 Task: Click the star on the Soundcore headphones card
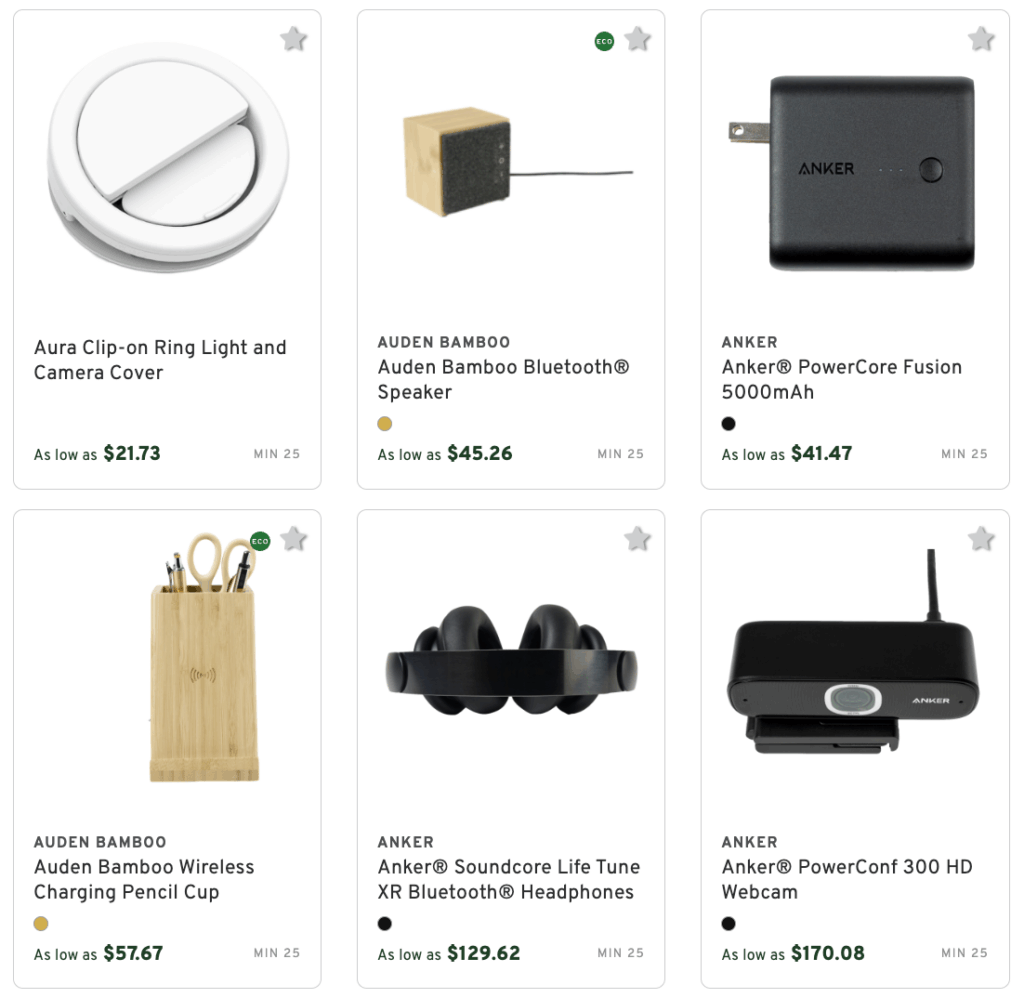(x=637, y=538)
